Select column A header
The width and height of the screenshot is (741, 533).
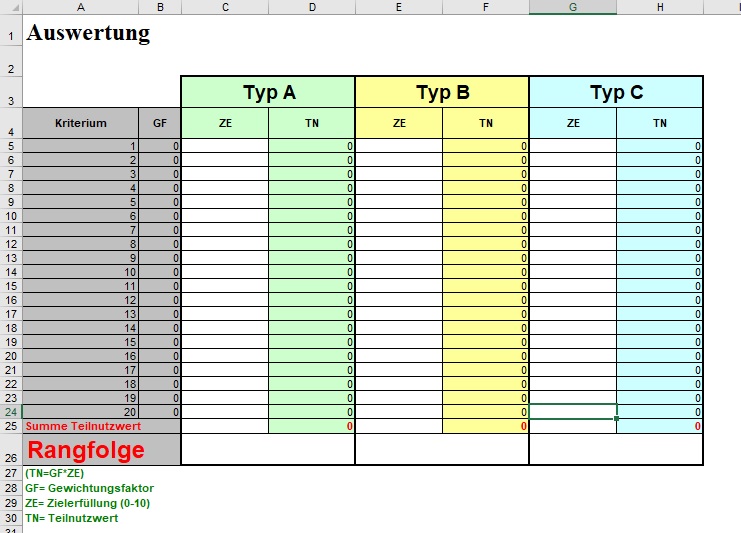click(x=80, y=7)
